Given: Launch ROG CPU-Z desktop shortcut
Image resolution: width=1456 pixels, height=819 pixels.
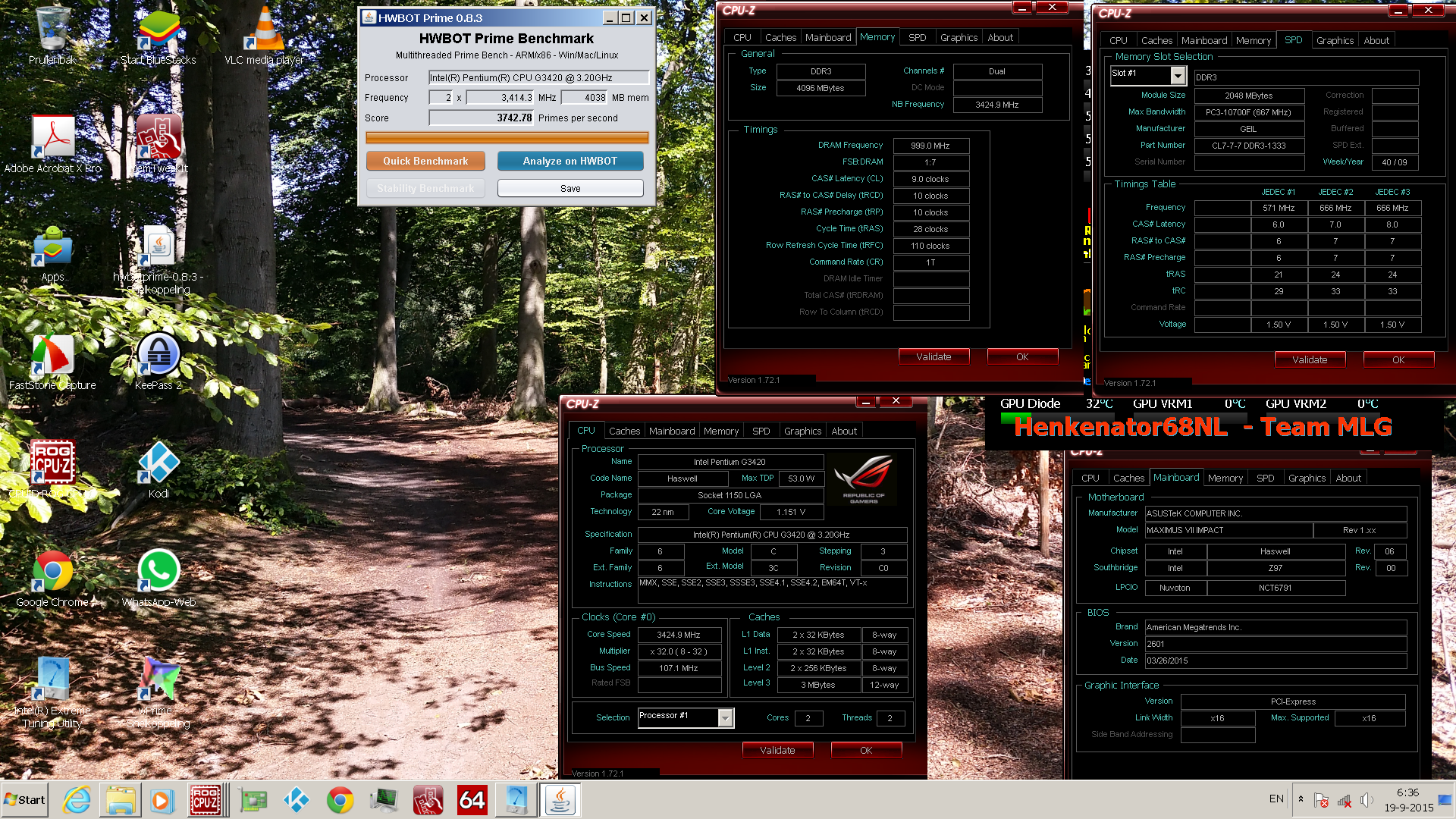Looking at the screenshot, I should click(x=52, y=470).
